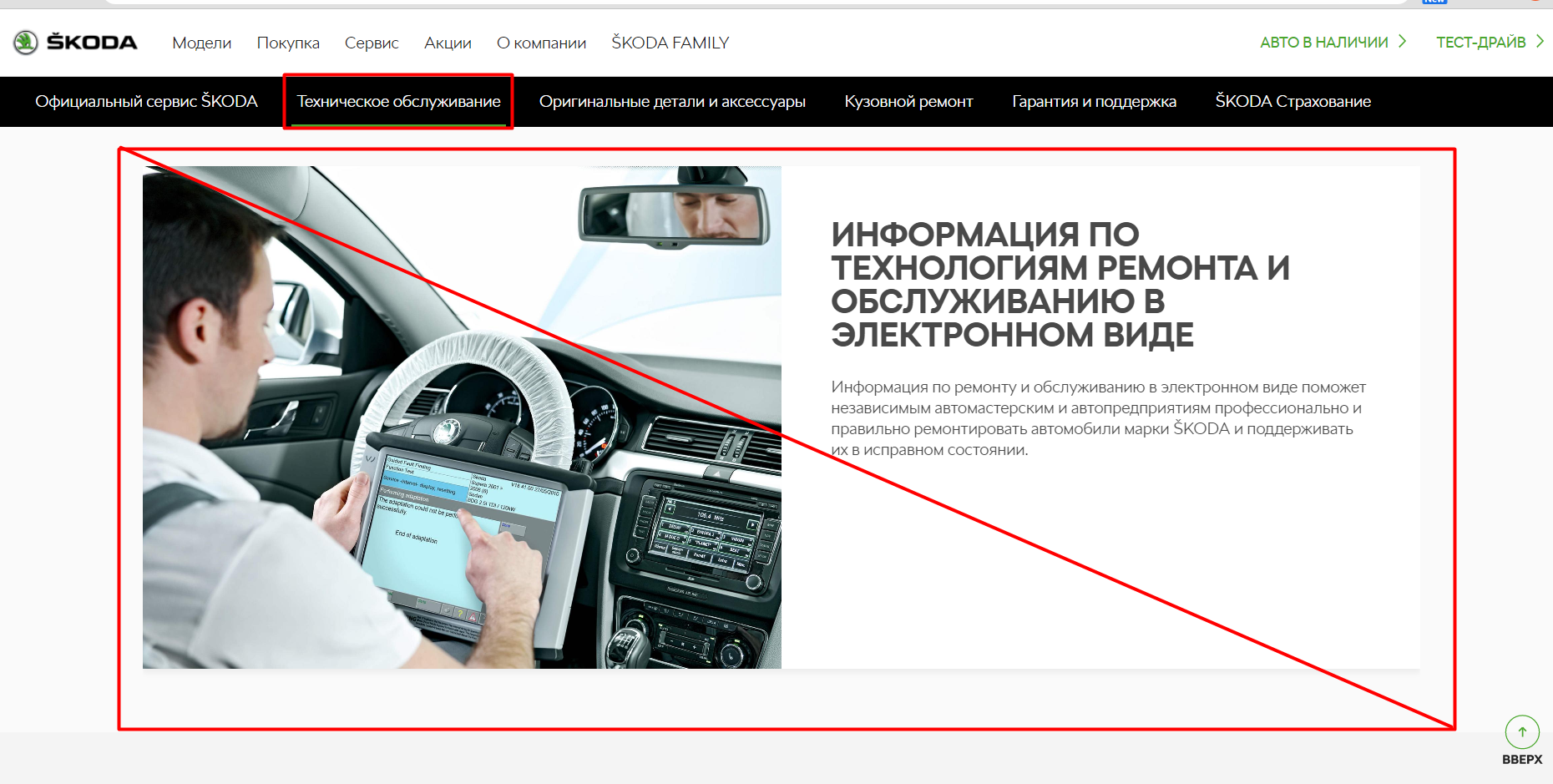Follow the АВТО В НАЛИЧИИ link
The image size is (1553, 784).
coord(1333,42)
